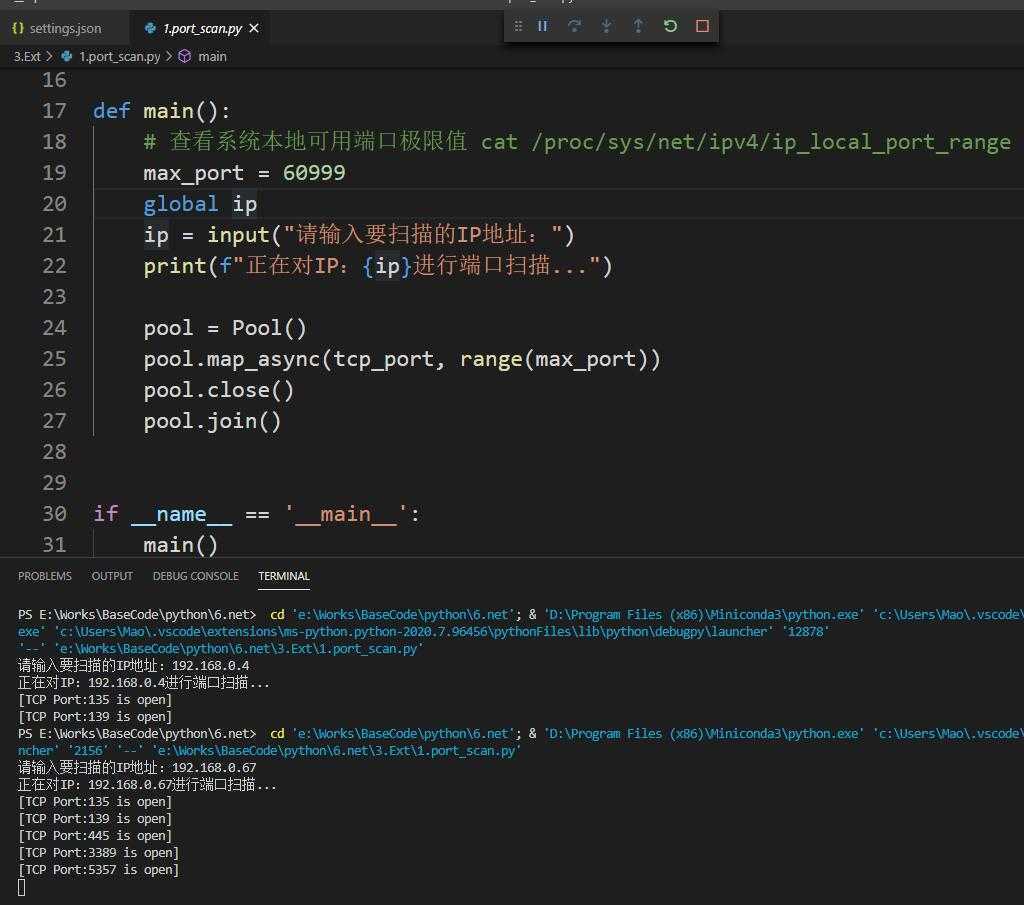The width and height of the screenshot is (1024, 905).
Task: Click the cube symbol icon in breadcrumb
Action: [185, 57]
